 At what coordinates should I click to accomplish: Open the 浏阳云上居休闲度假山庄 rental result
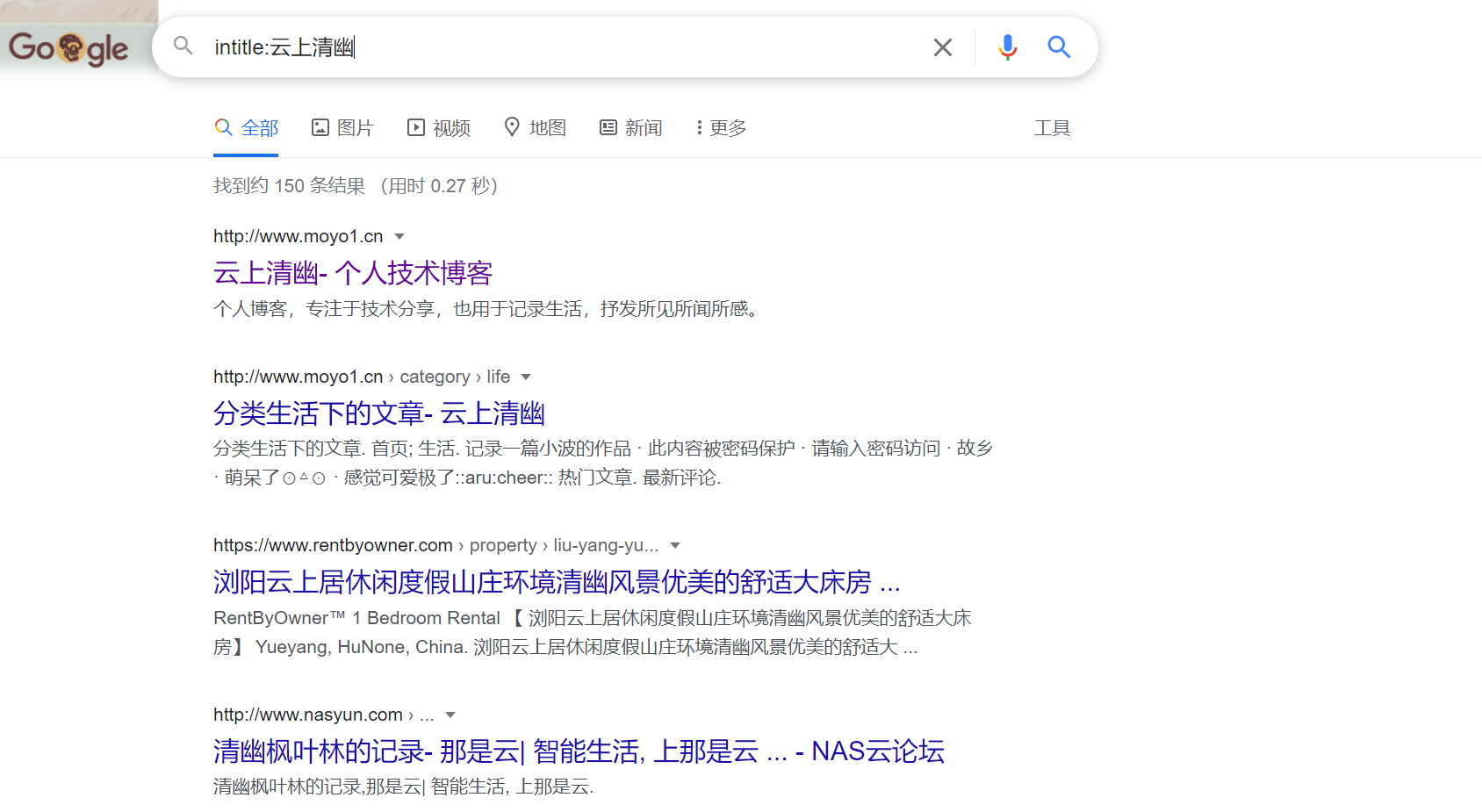[556, 582]
